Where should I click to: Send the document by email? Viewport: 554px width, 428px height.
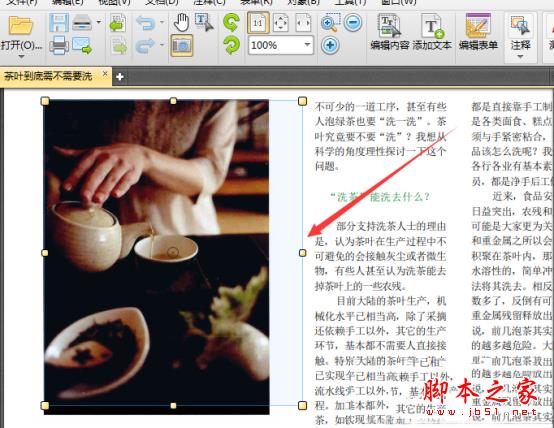pyautogui.click(x=82, y=45)
